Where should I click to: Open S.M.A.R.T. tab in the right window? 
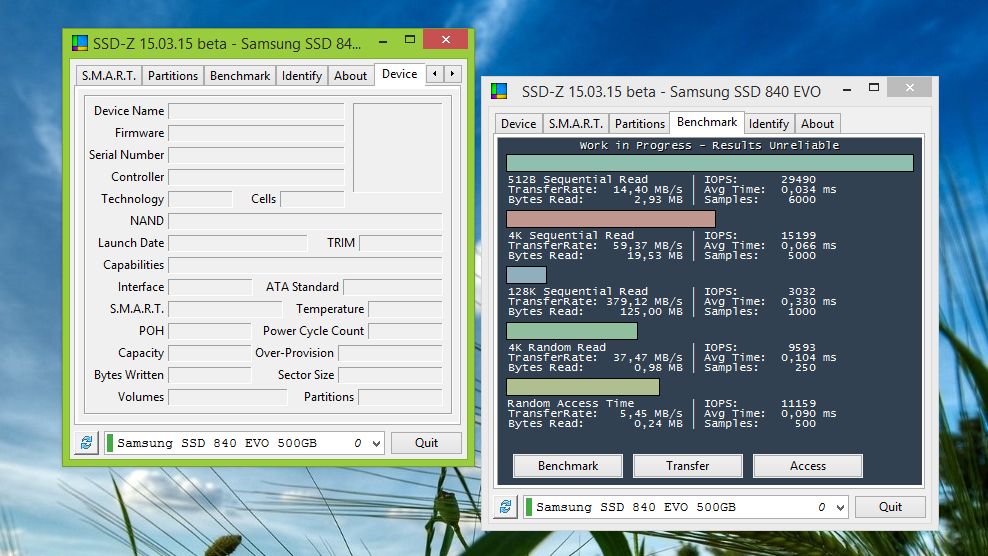(x=576, y=124)
